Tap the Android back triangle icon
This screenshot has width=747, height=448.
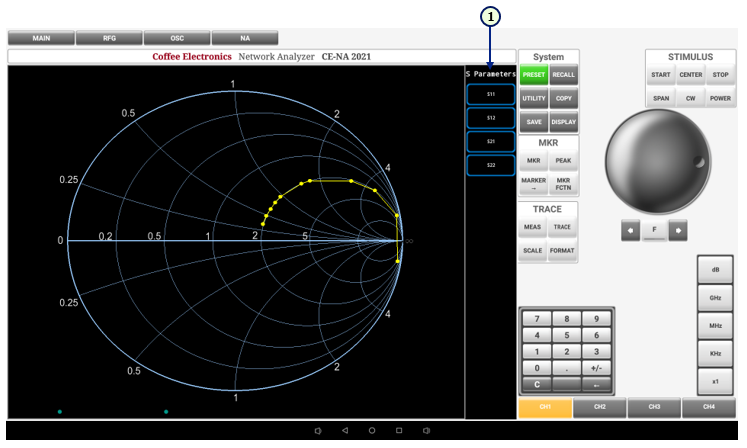(345, 430)
